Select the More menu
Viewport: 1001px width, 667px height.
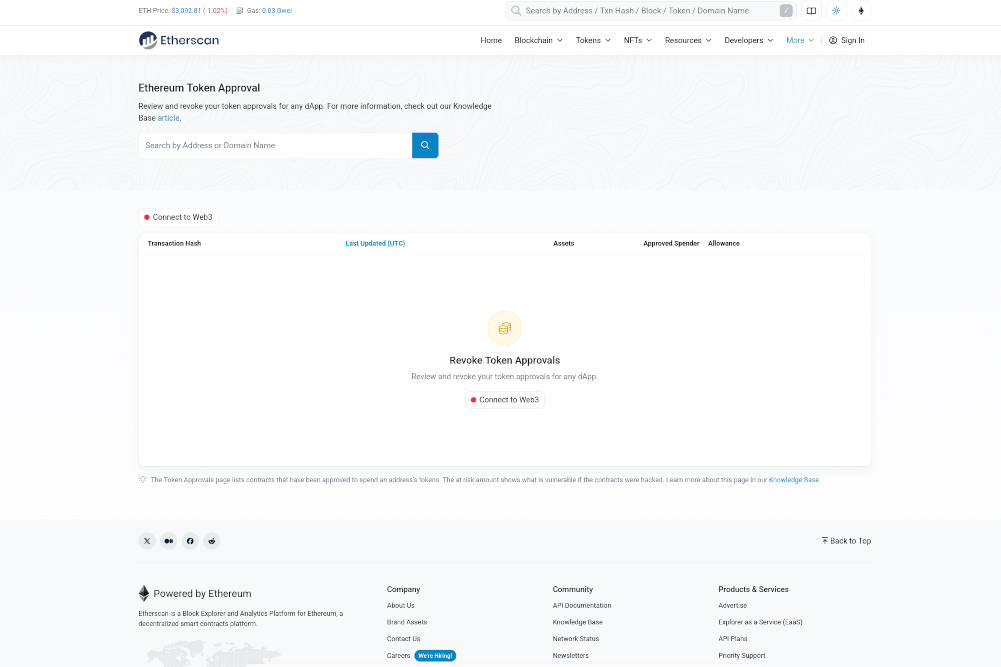coord(798,40)
